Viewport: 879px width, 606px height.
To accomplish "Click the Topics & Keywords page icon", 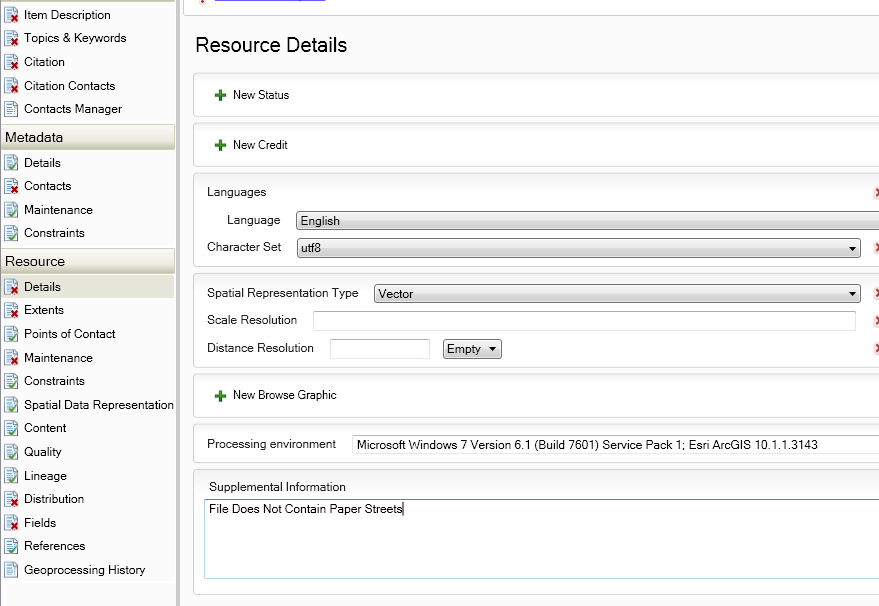I will 11,38.
